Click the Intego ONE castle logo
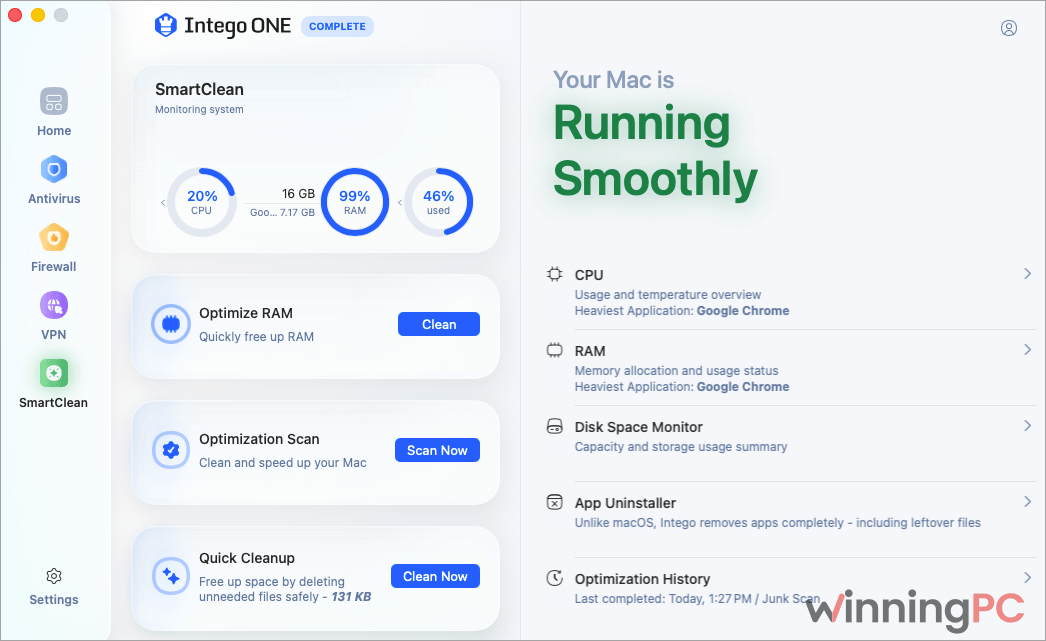The width and height of the screenshot is (1046, 641). 165,25
